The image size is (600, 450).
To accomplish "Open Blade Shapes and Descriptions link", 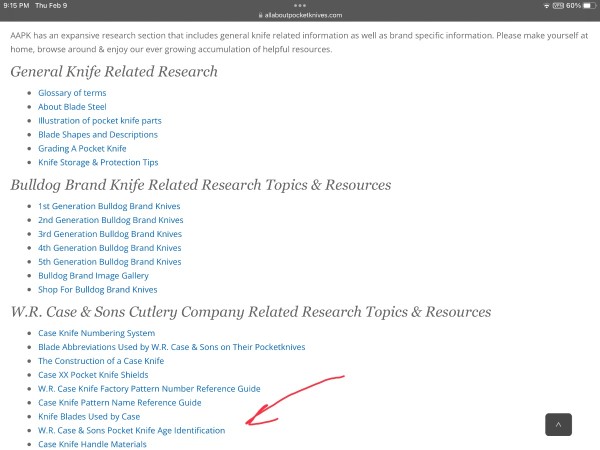I will coord(98,135).
